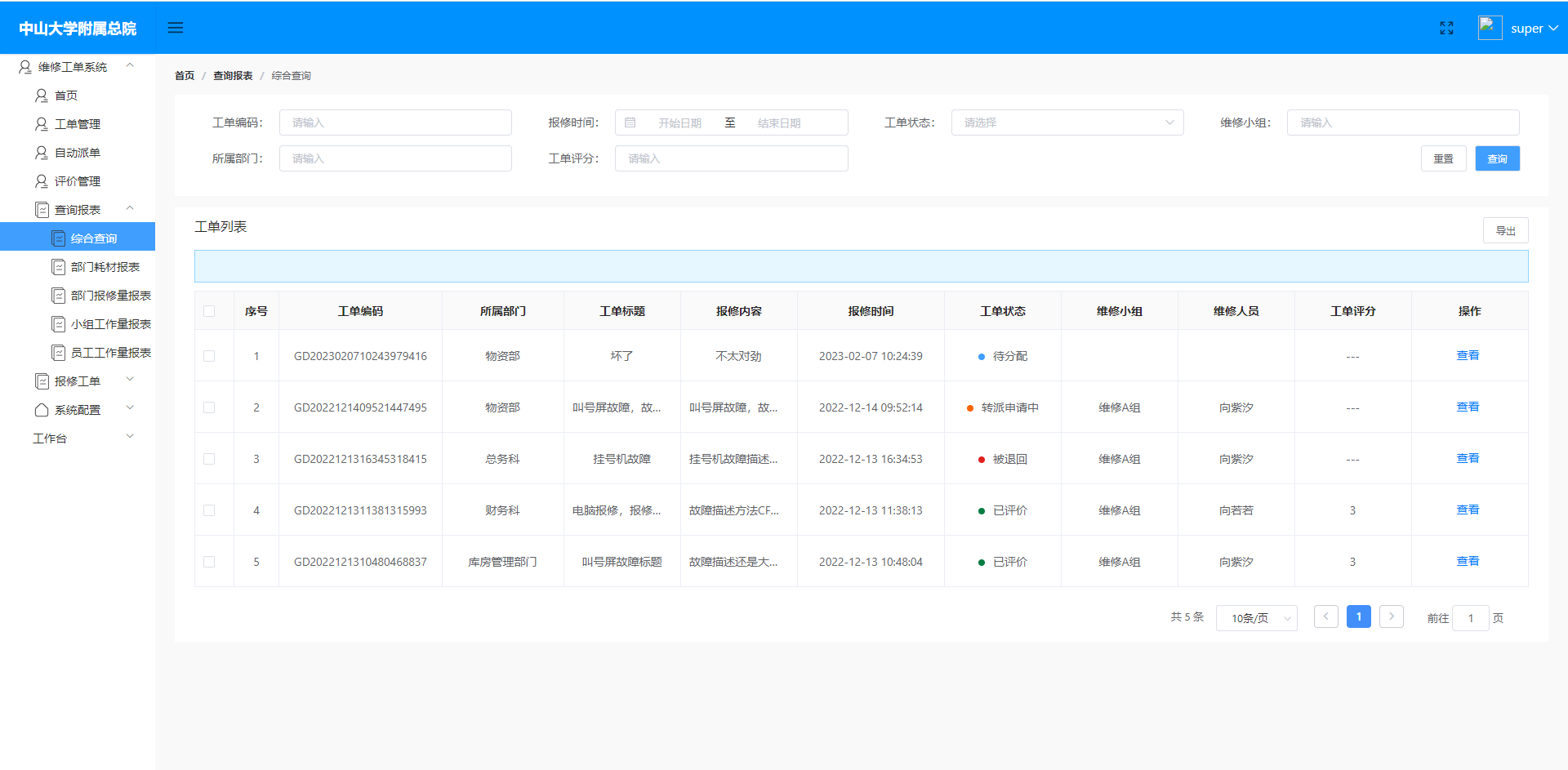Click the 评价管理 sidebar icon
This screenshot has height=770, width=1568.
point(42,181)
